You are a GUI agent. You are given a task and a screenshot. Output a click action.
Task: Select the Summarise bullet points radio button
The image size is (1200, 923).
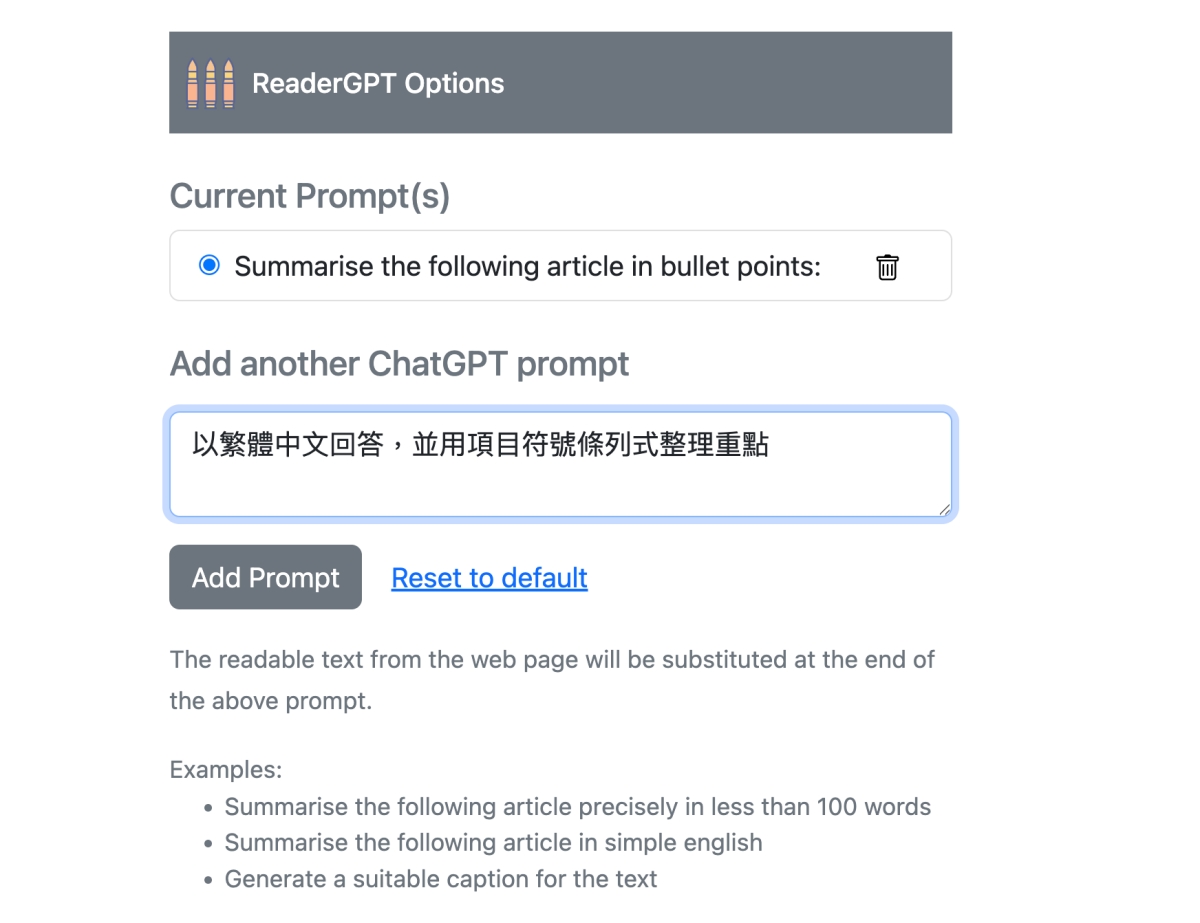point(209,266)
